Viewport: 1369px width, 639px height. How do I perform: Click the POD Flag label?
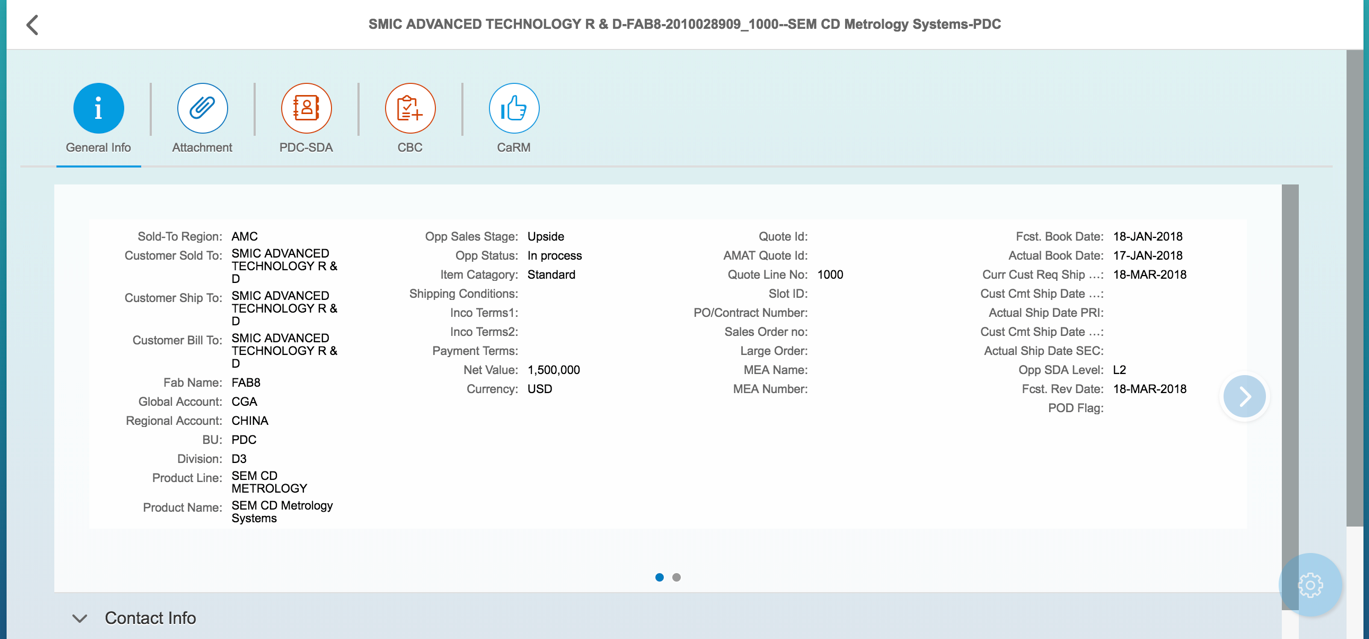(x=1076, y=408)
